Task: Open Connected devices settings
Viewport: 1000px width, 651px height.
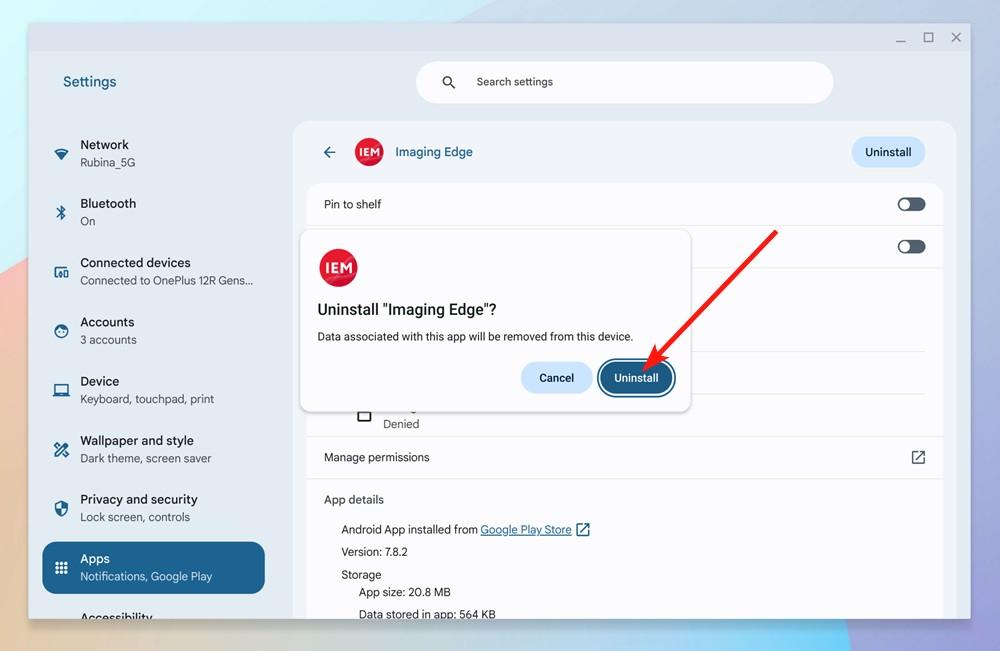Action: pos(154,272)
